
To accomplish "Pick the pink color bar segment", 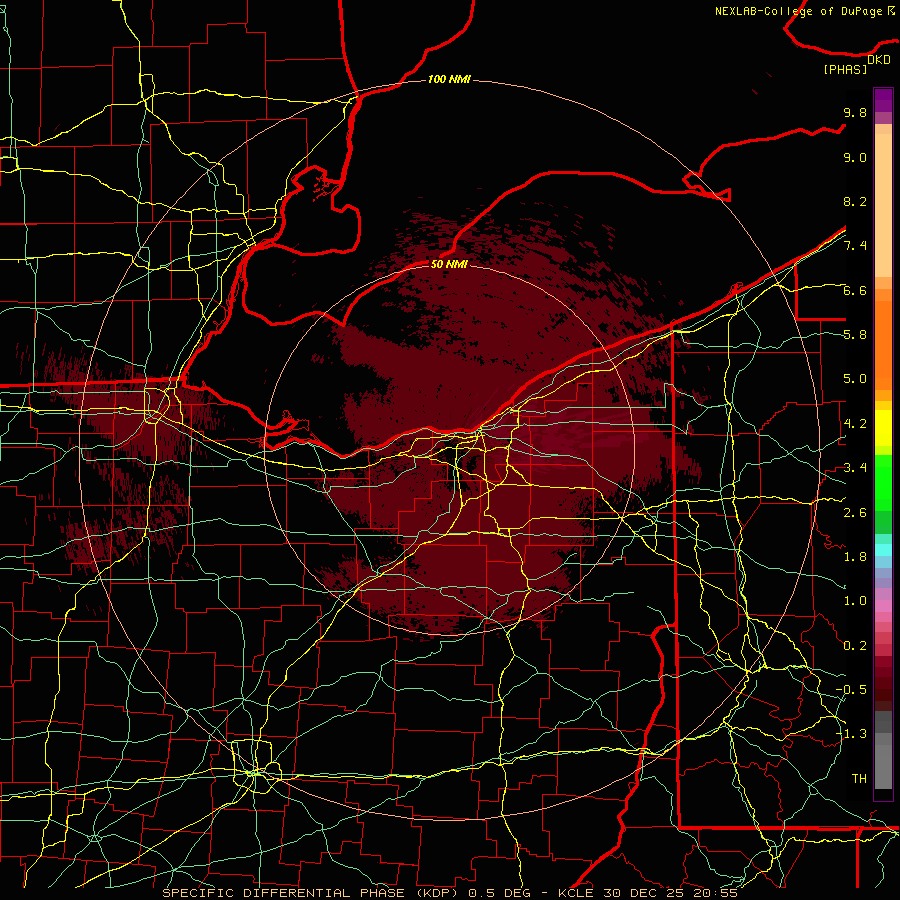I will (883, 606).
